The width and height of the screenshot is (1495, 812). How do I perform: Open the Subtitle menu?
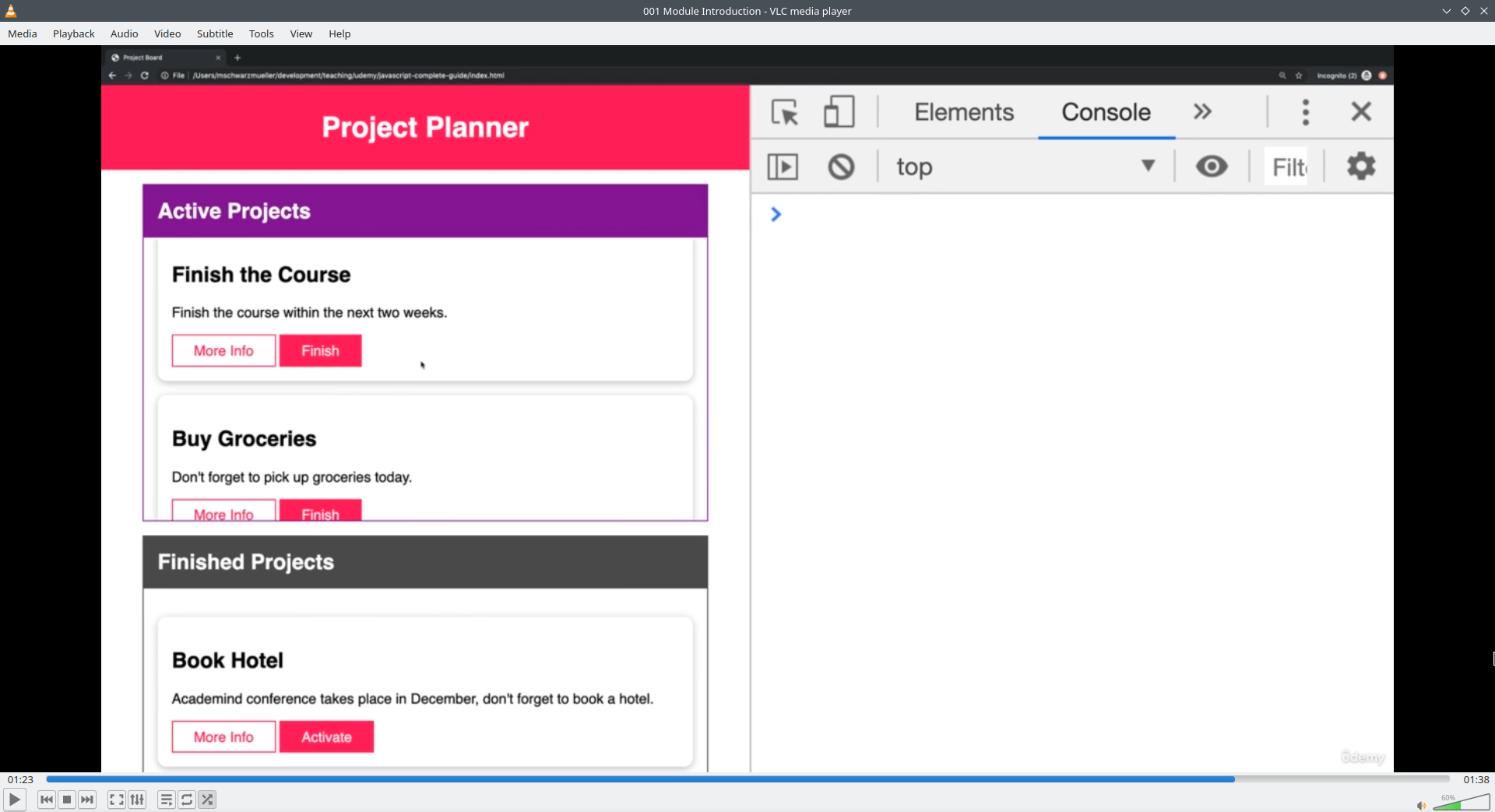tap(215, 33)
